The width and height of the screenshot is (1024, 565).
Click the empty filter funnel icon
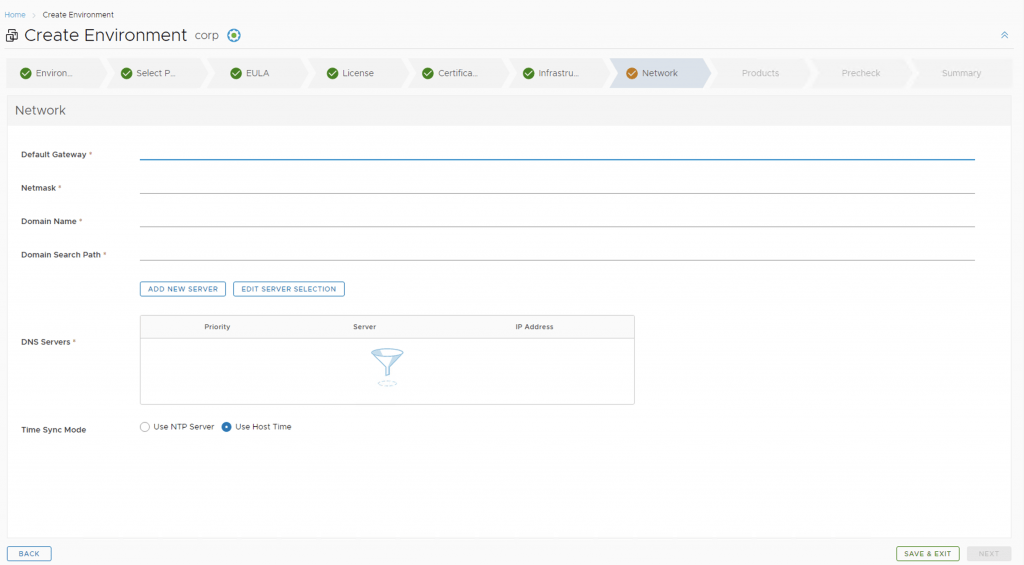click(387, 366)
